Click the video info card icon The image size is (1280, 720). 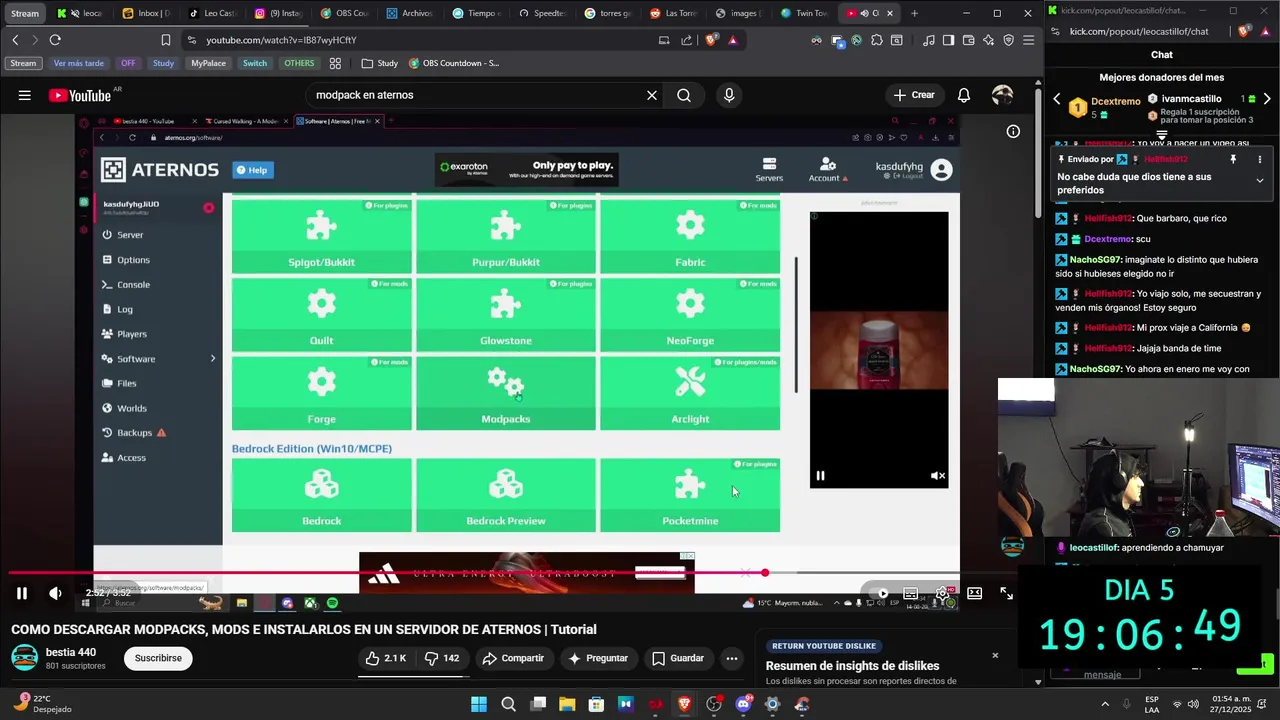click(1013, 131)
